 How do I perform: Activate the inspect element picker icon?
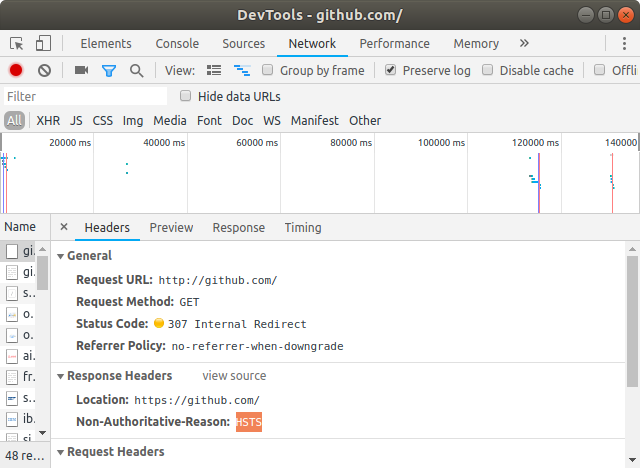[17, 43]
